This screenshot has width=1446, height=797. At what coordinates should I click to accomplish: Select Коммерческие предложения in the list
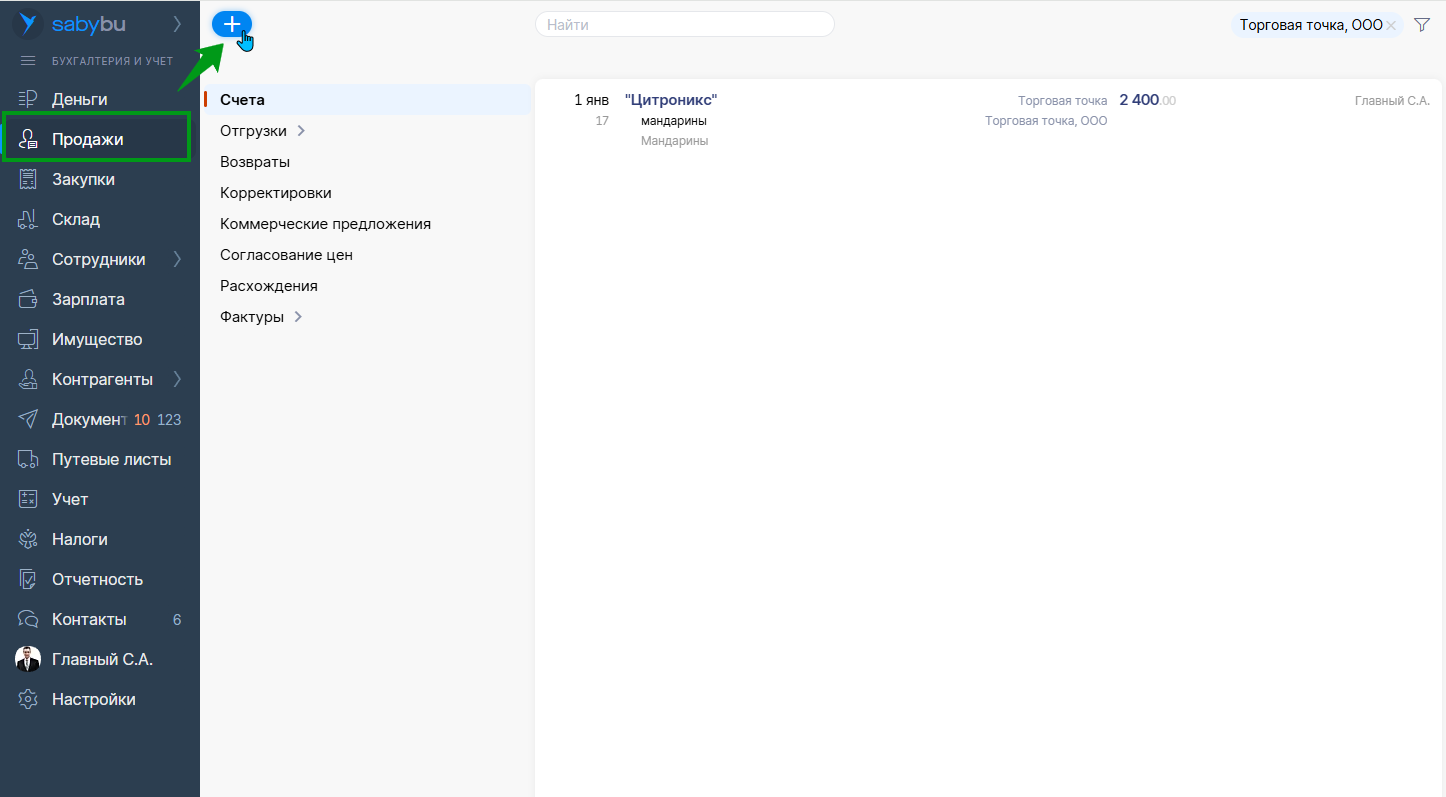pyautogui.click(x=325, y=224)
